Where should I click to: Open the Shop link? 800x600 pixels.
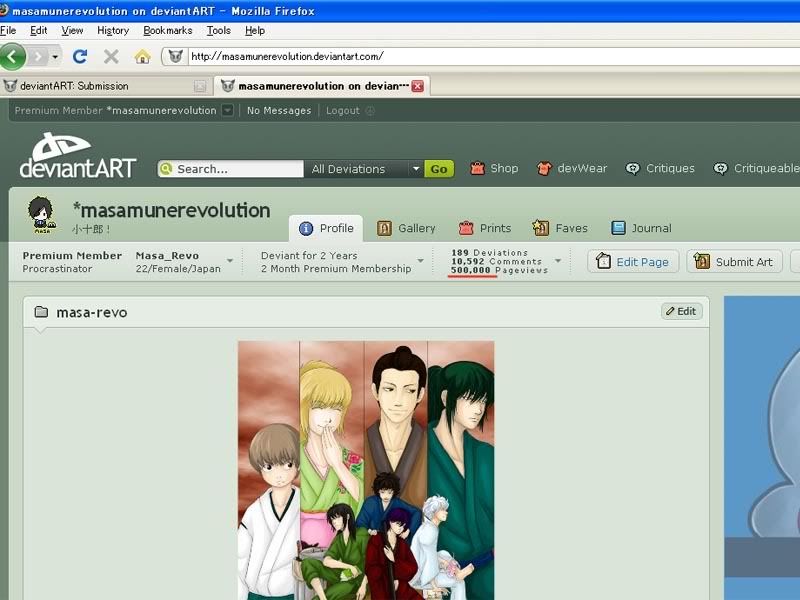click(x=504, y=168)
